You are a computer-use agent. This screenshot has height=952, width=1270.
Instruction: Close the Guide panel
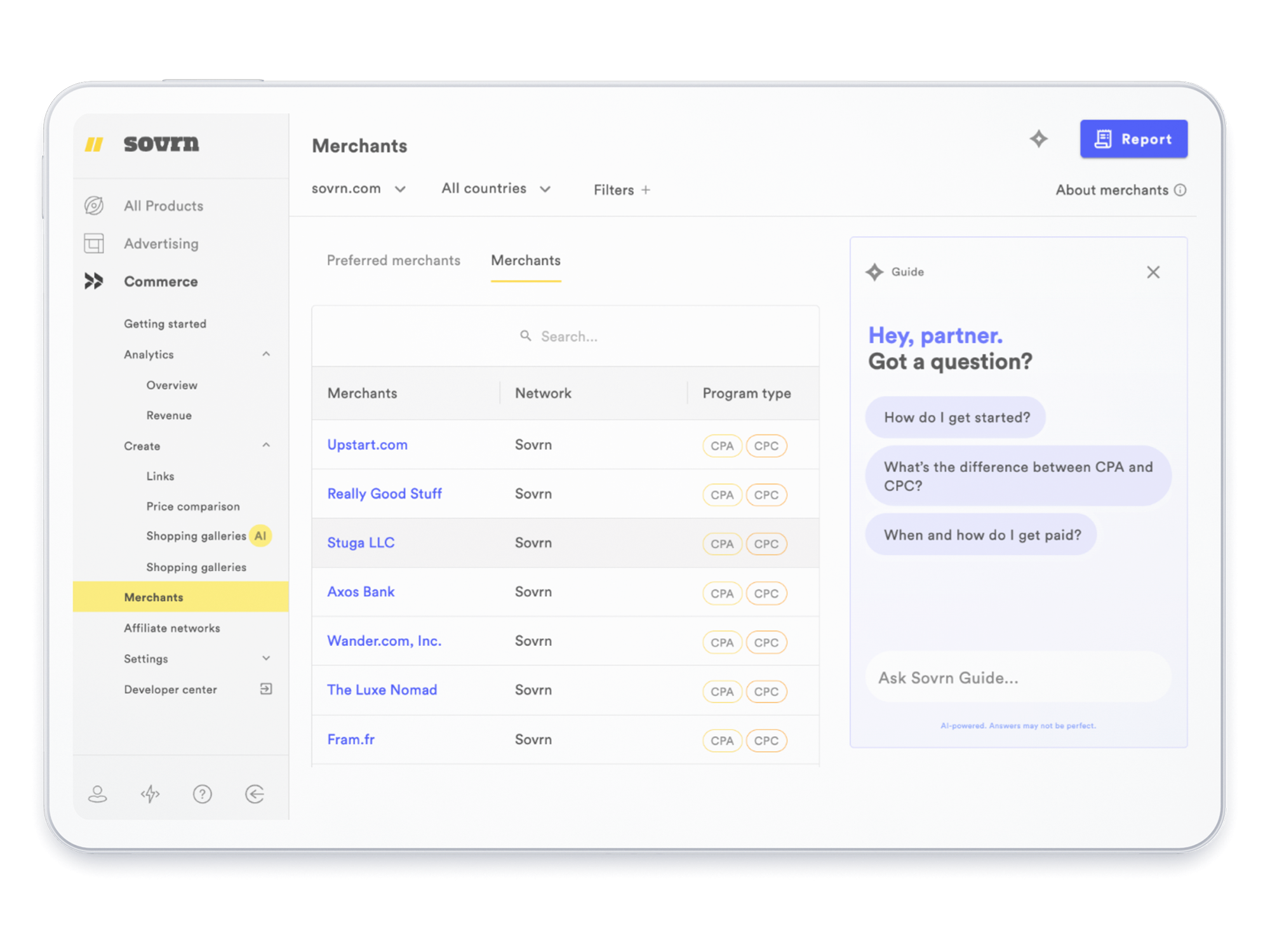(1153, 272)
